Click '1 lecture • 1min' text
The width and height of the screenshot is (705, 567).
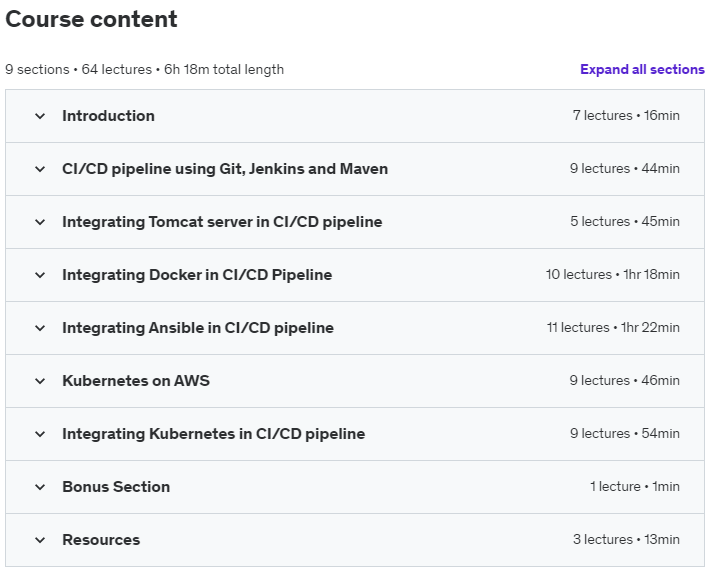(x=634, y=487)
